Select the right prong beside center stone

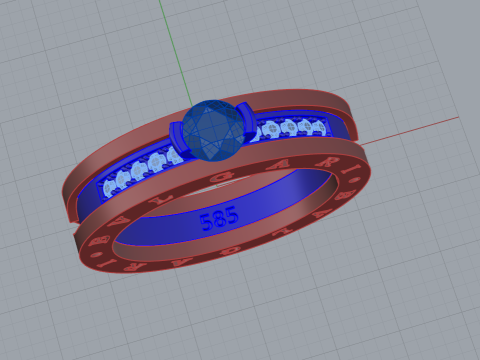pyautogui.click(x=248, y=120)
